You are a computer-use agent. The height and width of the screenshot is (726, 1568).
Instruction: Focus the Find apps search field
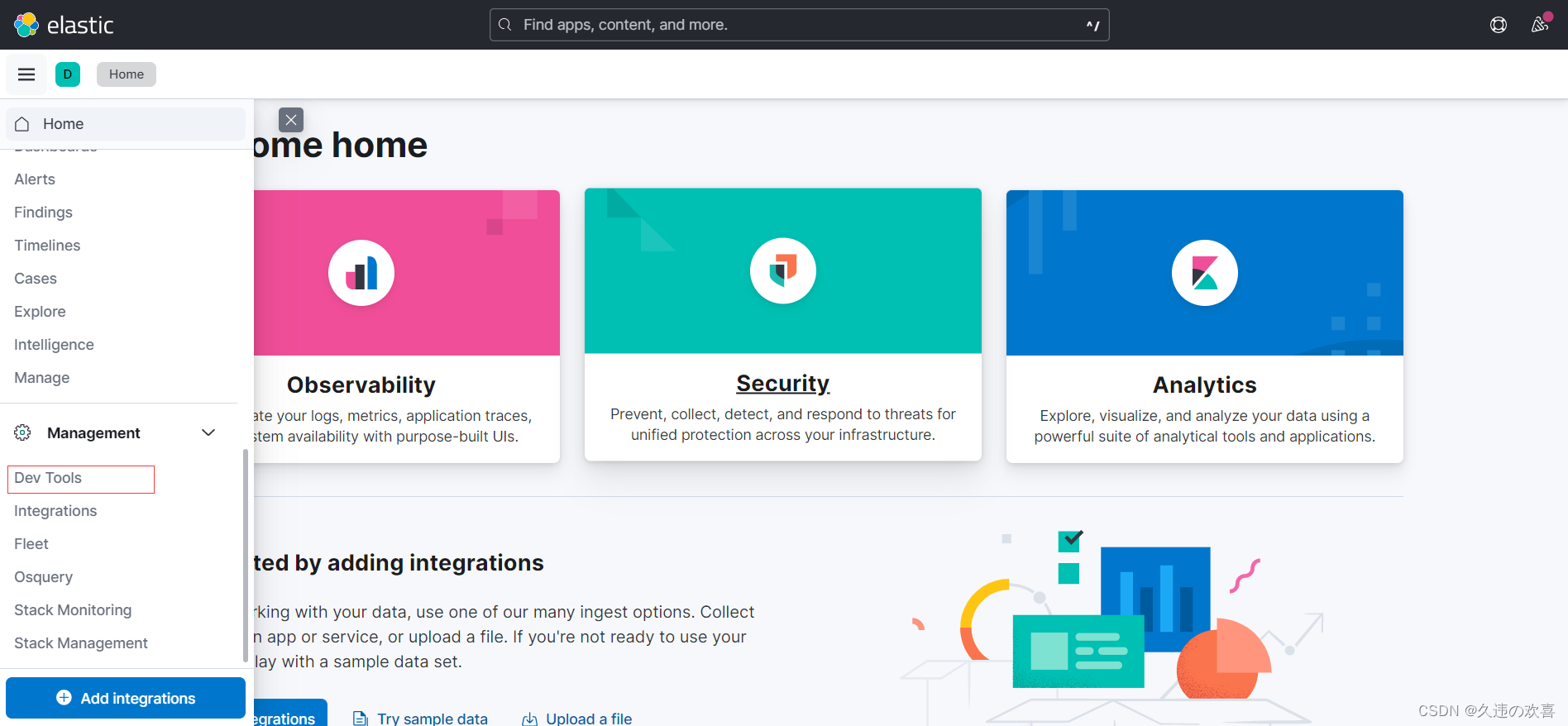click(799, 25)
